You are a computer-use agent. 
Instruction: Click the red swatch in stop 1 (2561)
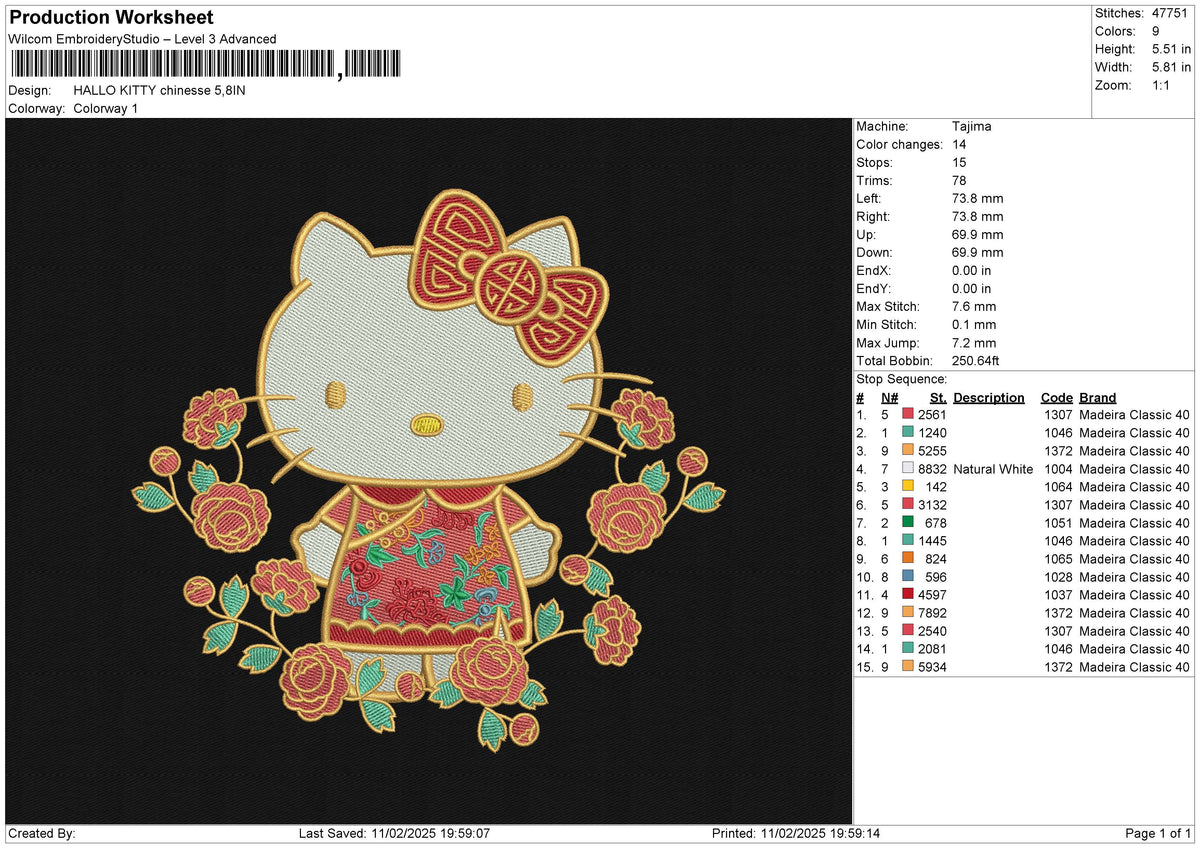908,415
